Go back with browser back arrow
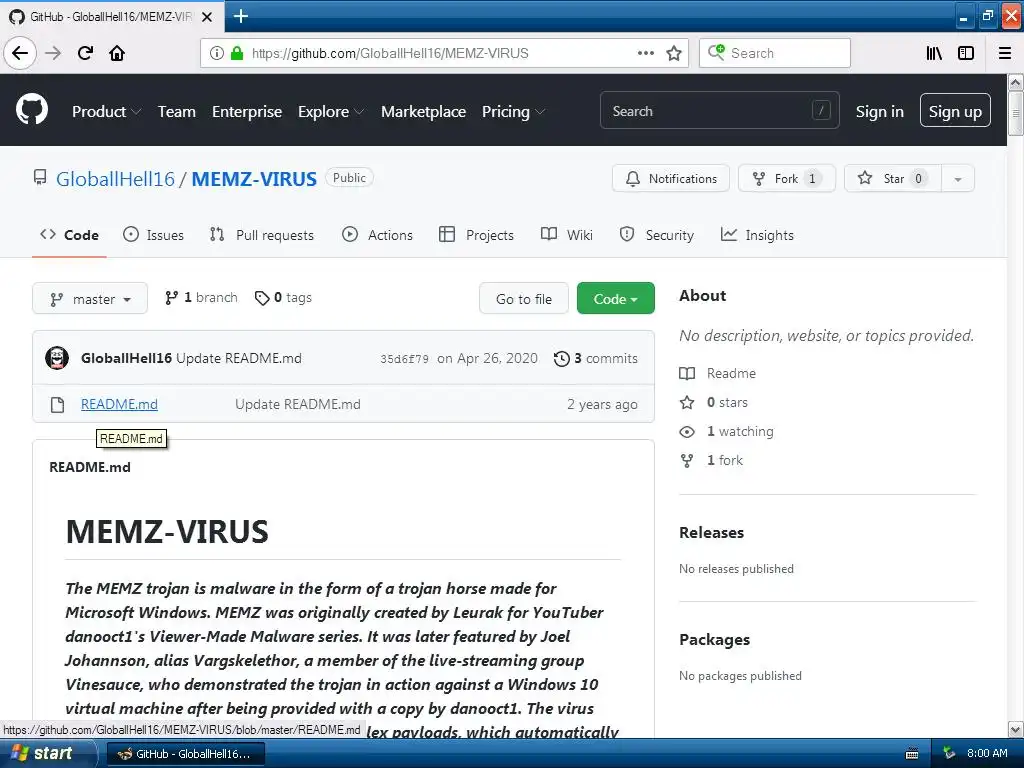Viewport: 1024px width, 768px height. [x=20, y=53]
